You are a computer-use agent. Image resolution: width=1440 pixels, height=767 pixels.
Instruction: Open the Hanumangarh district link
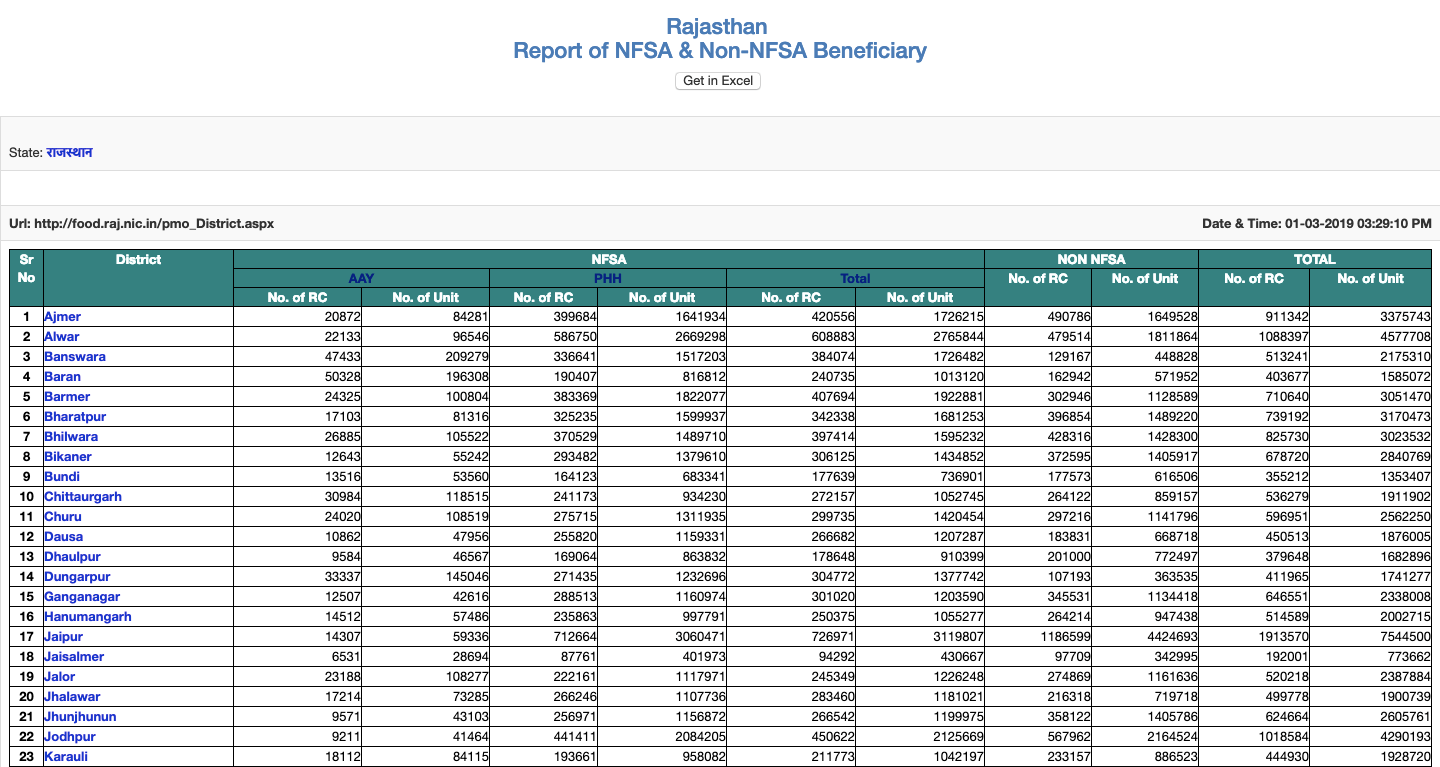pos(88,617)
